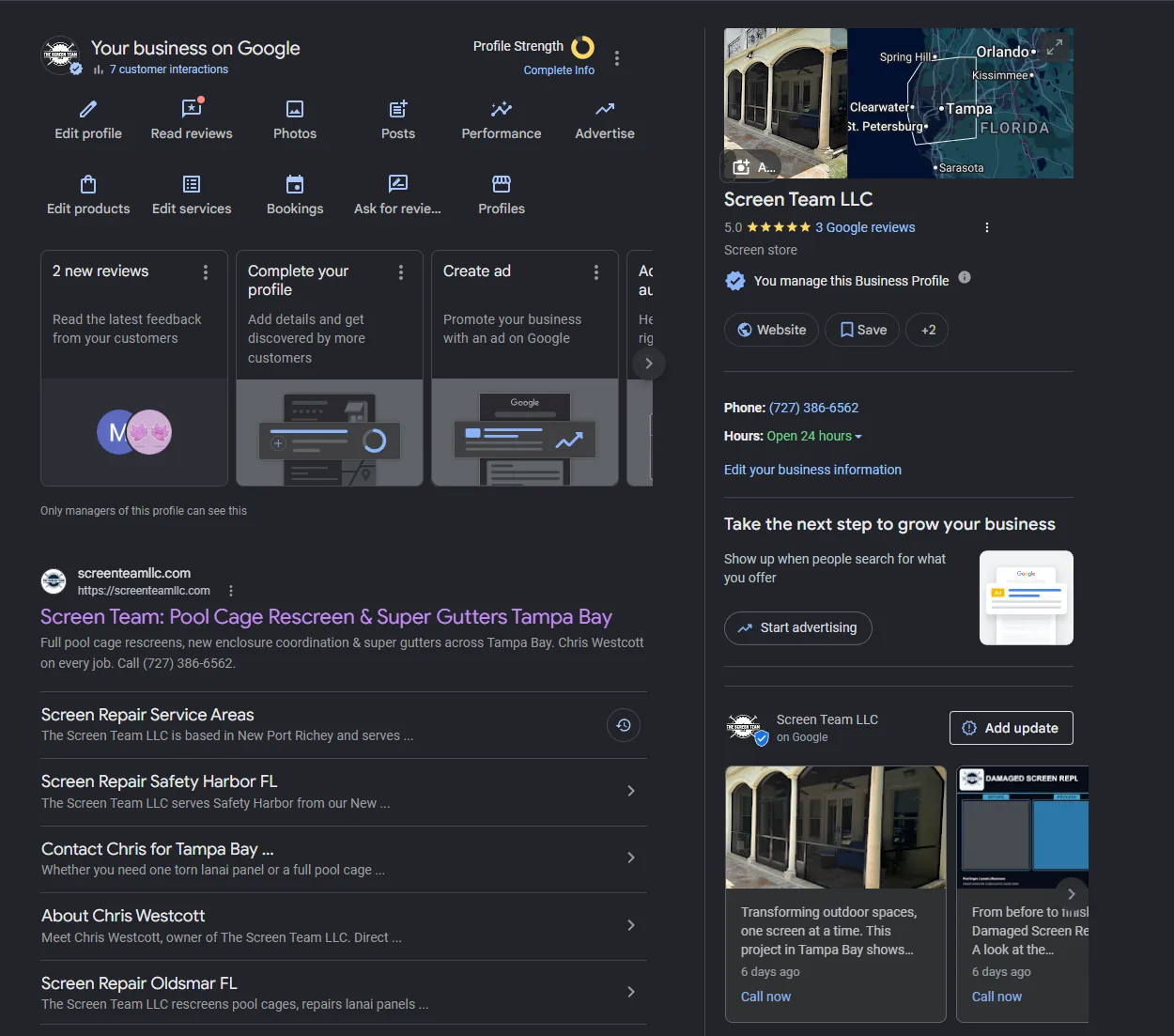This screenshot has width=1174, height=1036.
Task: Open Profiles storefront icon
Action: tap(502, 184)
